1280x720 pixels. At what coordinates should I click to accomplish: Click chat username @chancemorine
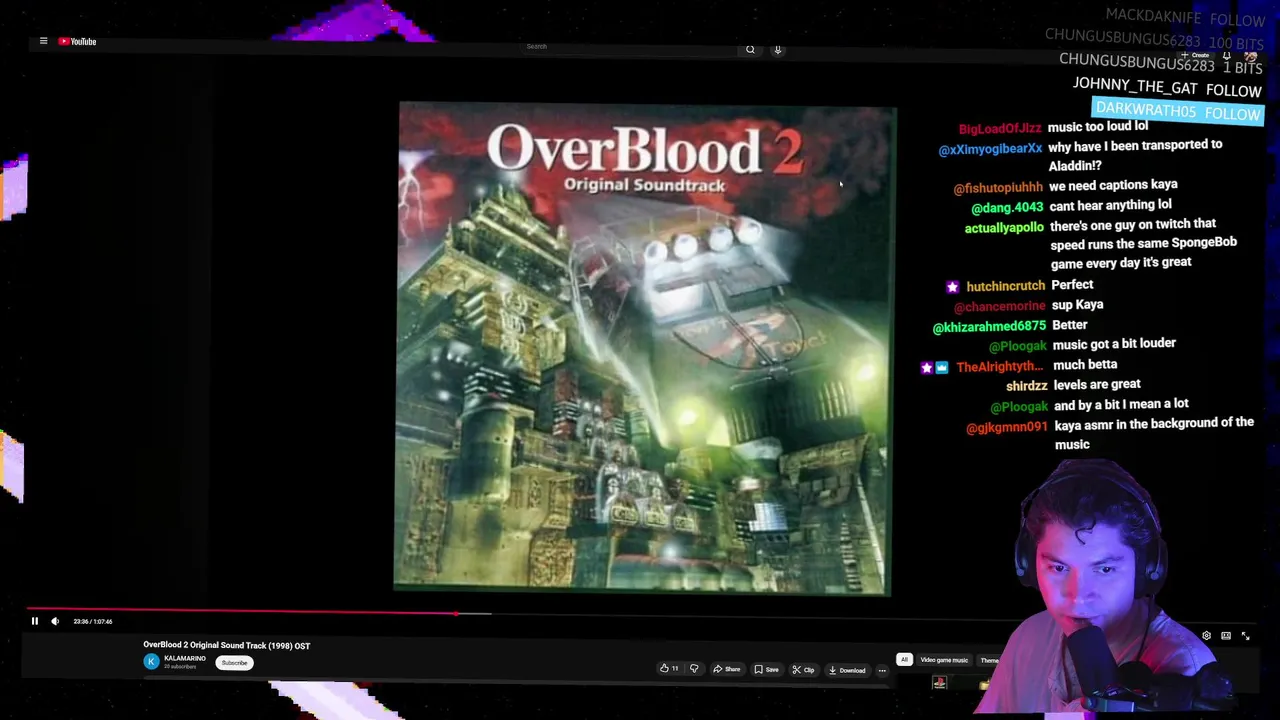pos(999,306)
